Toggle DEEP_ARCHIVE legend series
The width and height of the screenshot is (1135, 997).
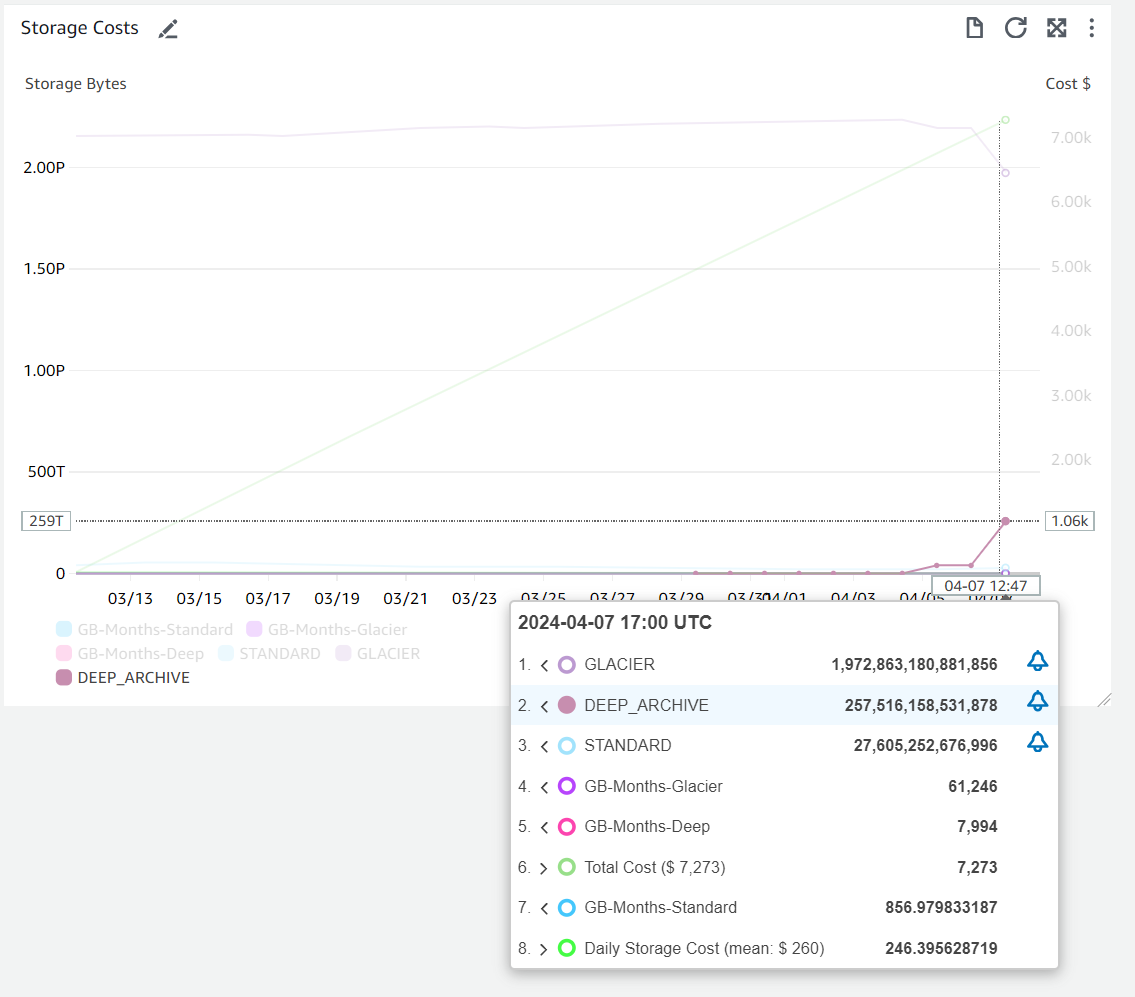pyautogui.click(x=122, y=678)
